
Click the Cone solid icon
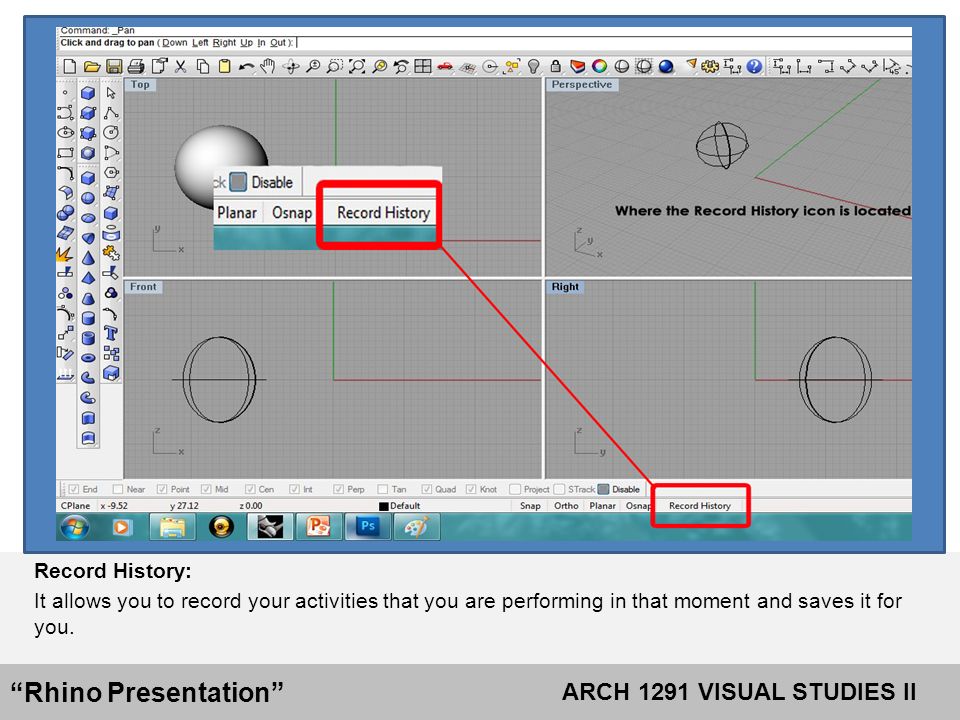point(88,258)
